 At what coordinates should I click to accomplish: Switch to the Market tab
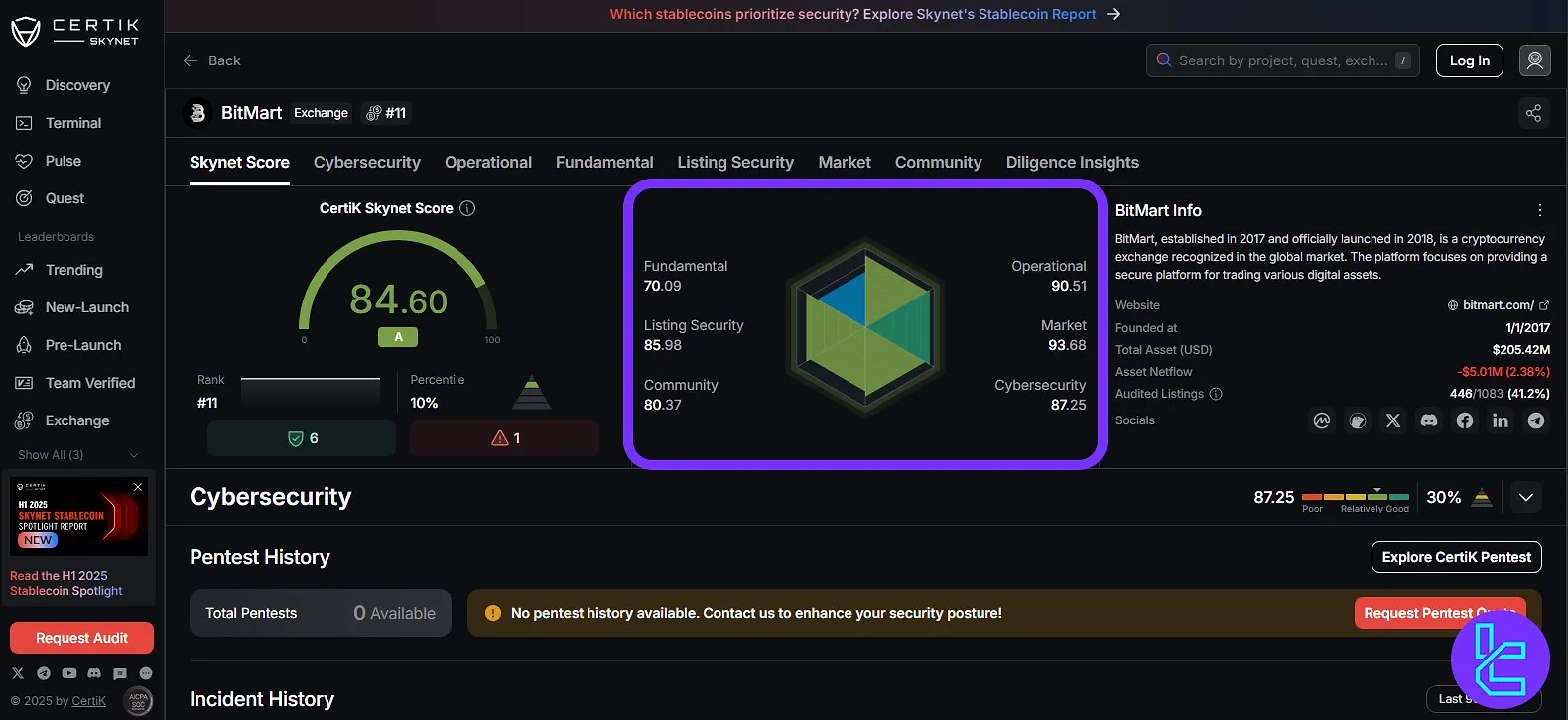[845, 163]
